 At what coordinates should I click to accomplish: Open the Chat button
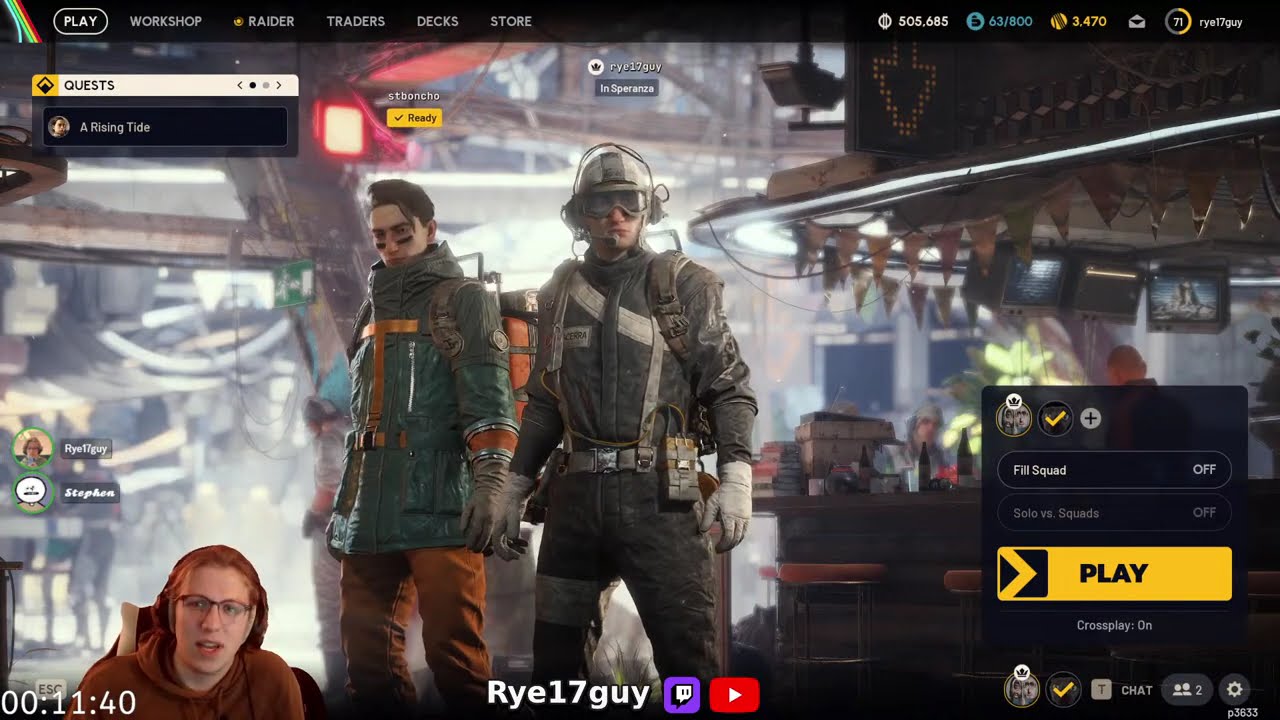(1137, 690)
